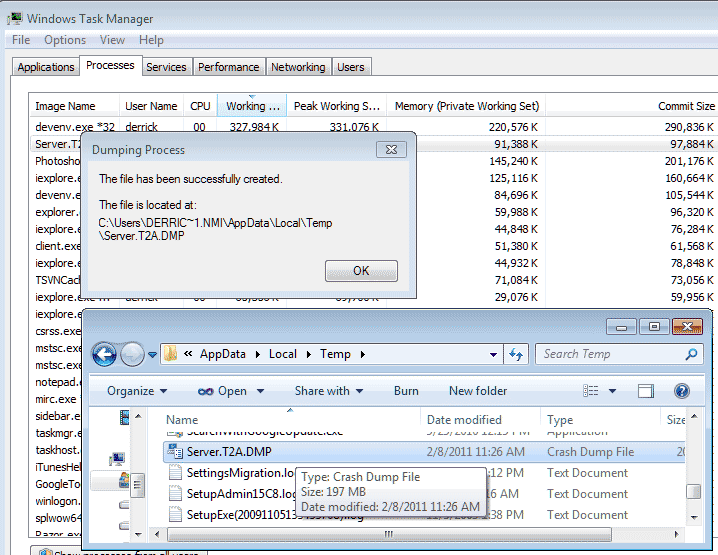This screenshot has height=555, width=718.
Task: Expand the Open button dropdown arrow
Action: (x=260, y=391)
